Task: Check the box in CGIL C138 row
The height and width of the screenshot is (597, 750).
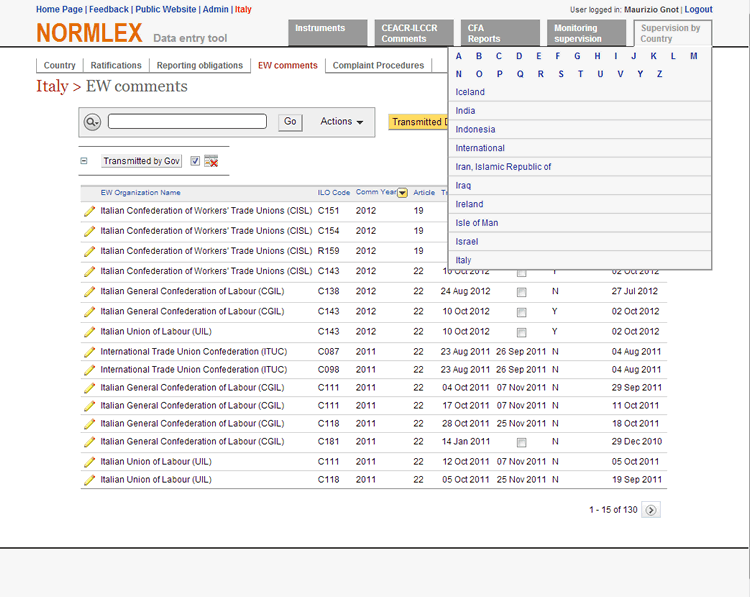Action: (521, 292)
